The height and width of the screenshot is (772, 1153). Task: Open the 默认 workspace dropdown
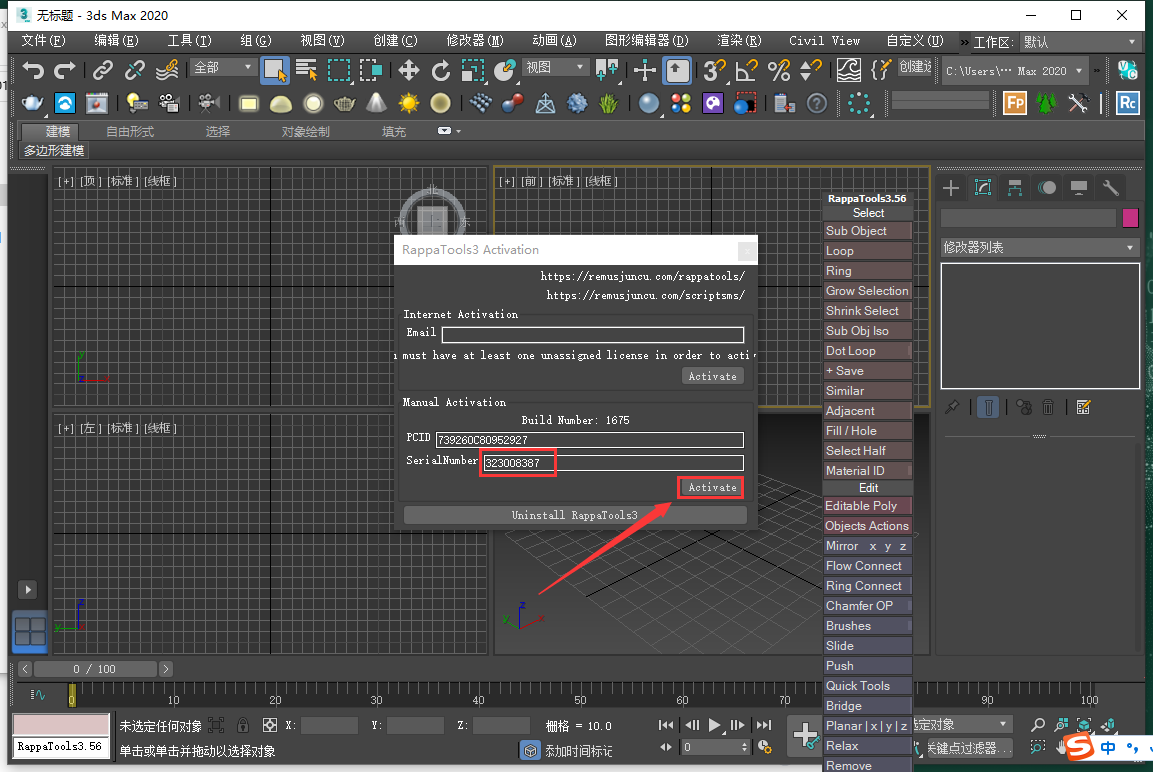click(x=1079, y=42)
